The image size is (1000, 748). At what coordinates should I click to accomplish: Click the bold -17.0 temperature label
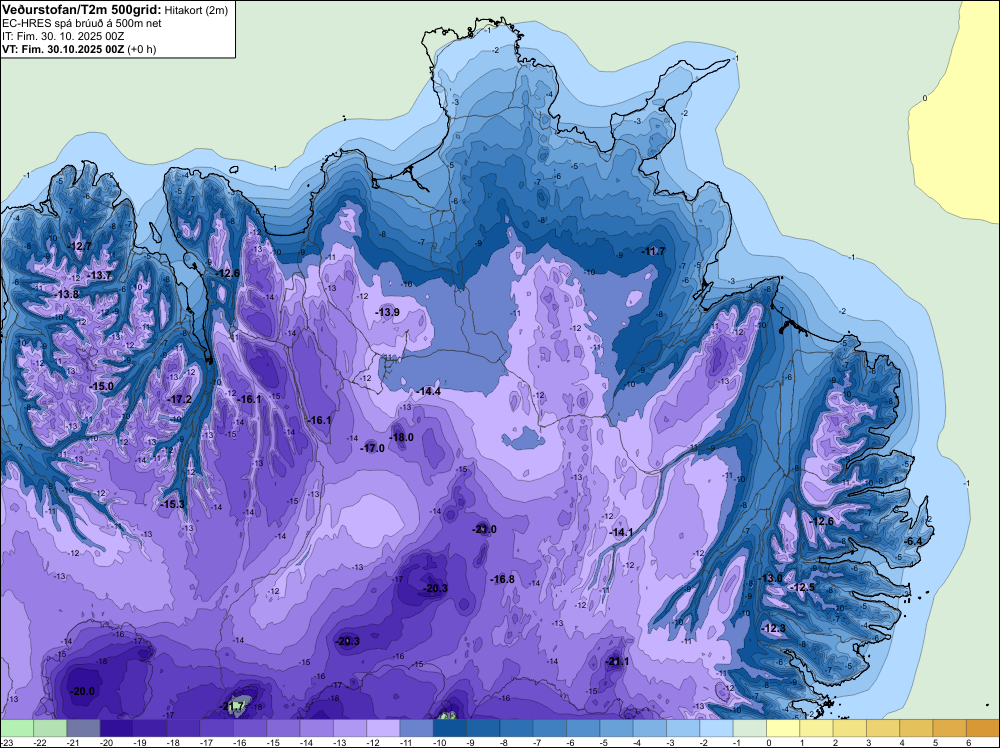[x=372, y=448]
